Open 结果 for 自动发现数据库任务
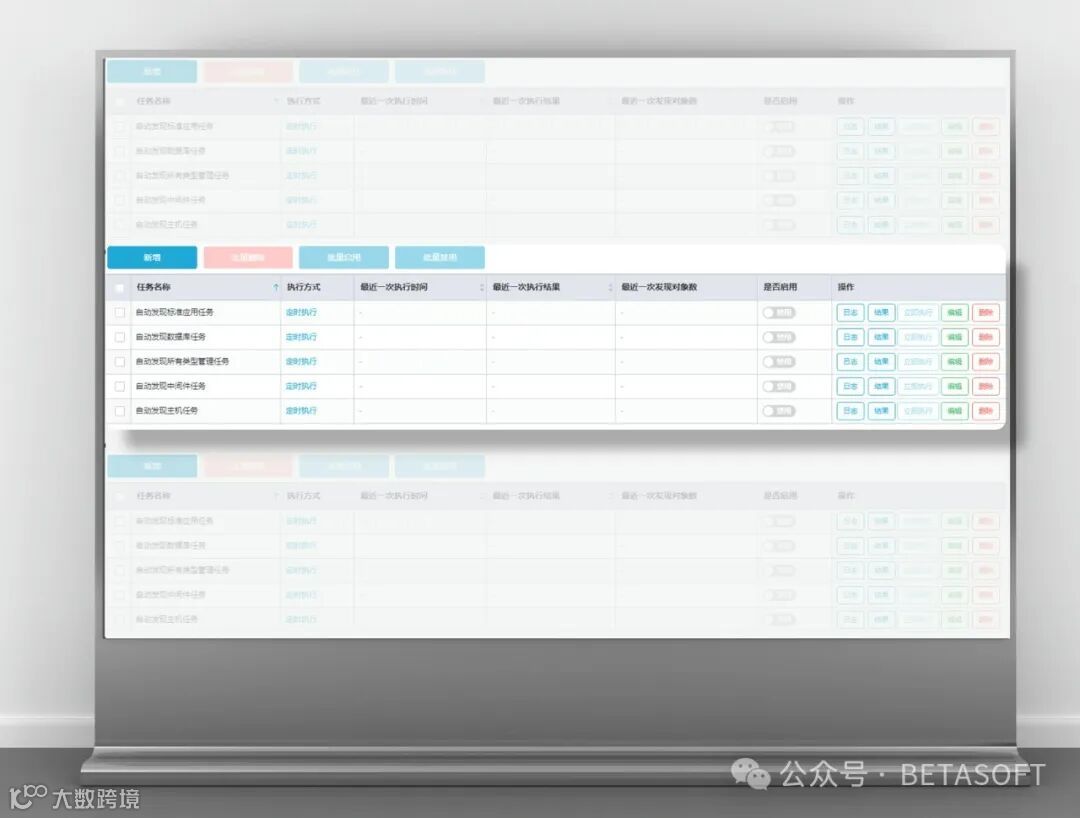The width and height of the screenshot is (1080, 818). [882, 337]
